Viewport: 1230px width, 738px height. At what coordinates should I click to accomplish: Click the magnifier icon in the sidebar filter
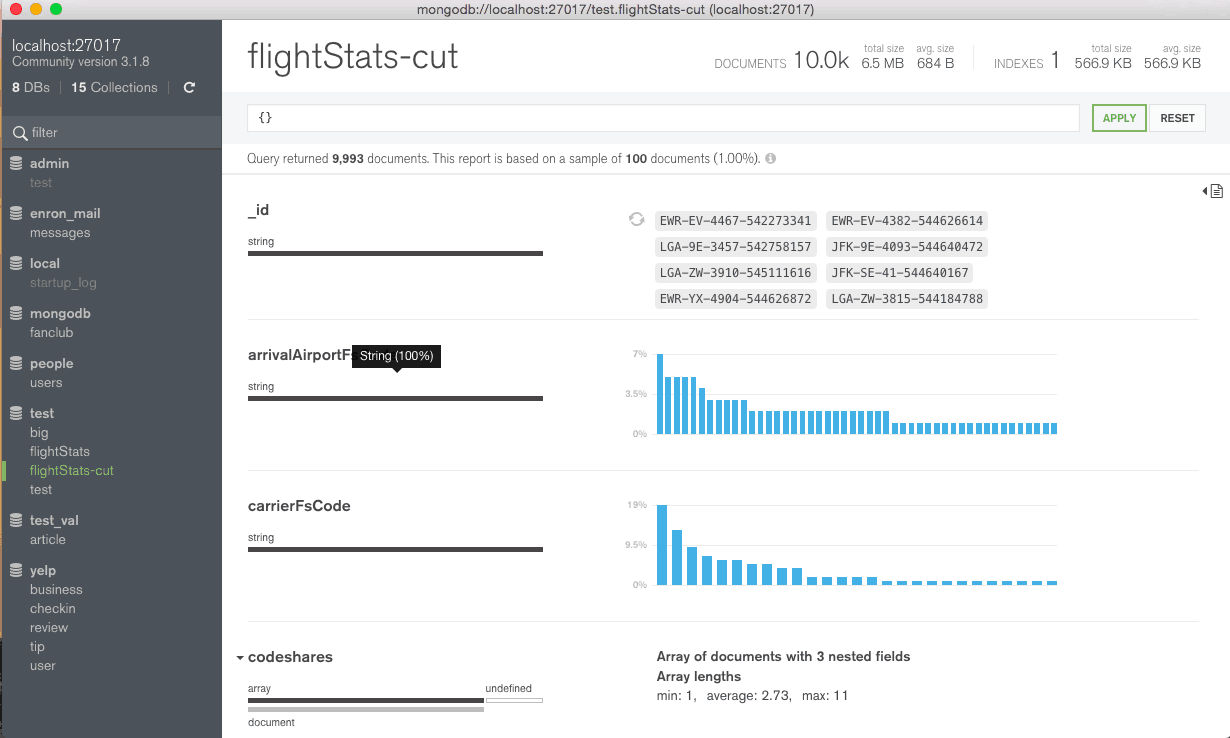(x=18, y=131)
